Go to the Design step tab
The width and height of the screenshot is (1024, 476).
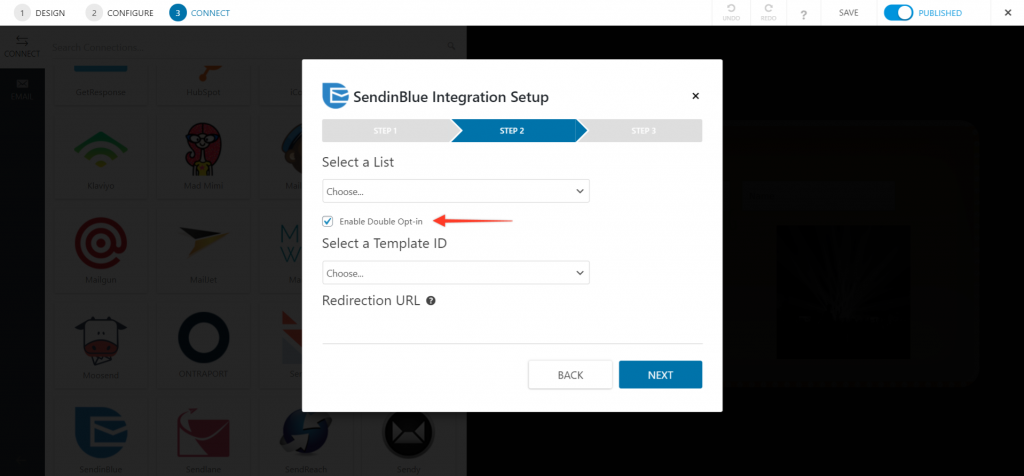40,12
